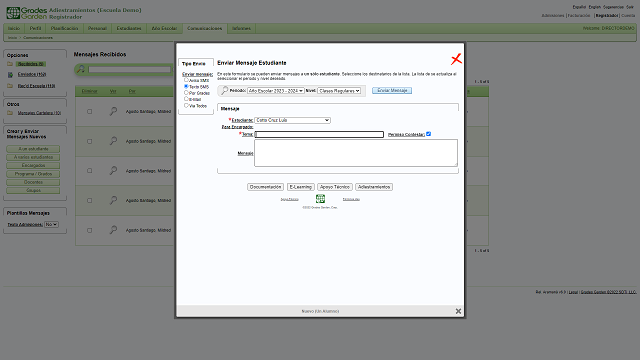640x360 pixels.
Task: Open the Facturación module link
Action: point(579,16)
